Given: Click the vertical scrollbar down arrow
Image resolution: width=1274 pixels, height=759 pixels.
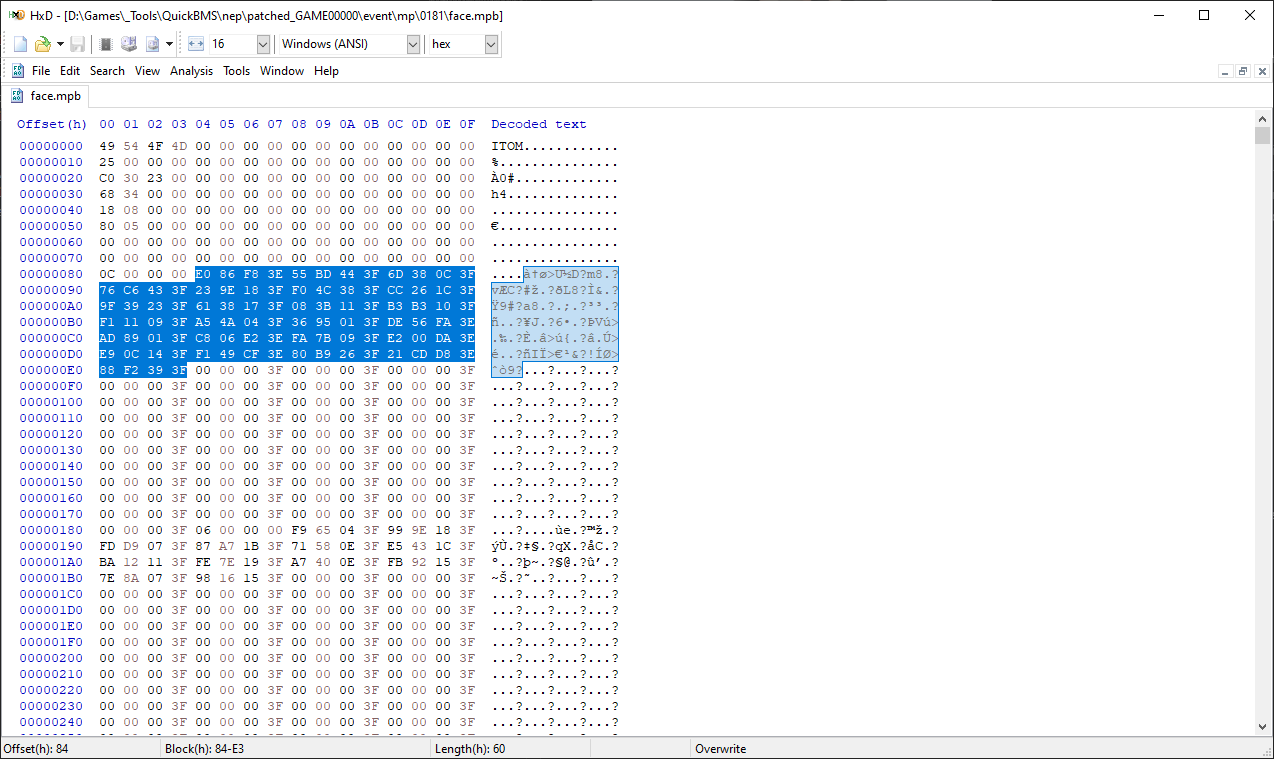Looking at the screenshot, I should pos(1263,727).
